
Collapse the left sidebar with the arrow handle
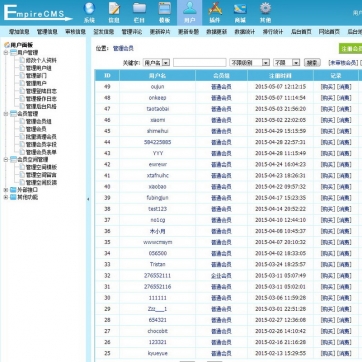tap(88, 199)
